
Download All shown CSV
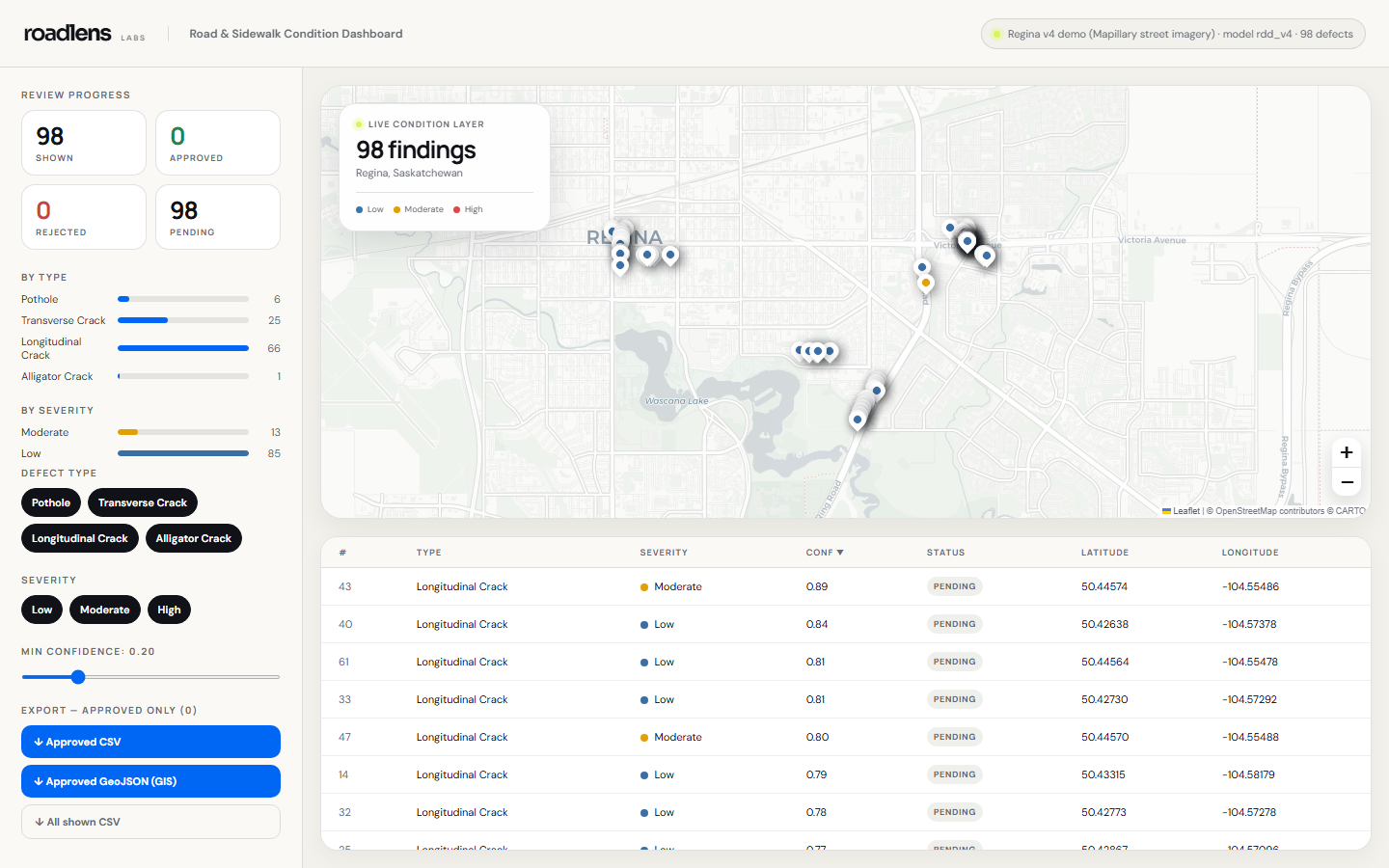[150, 822]
